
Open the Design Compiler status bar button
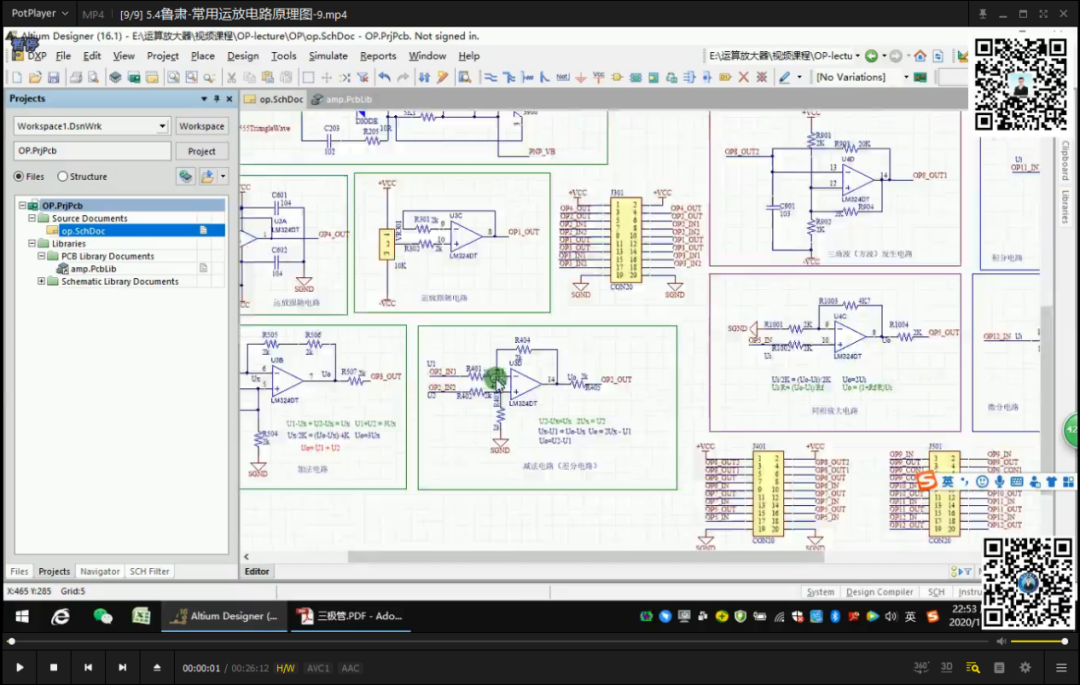(880, 592)
